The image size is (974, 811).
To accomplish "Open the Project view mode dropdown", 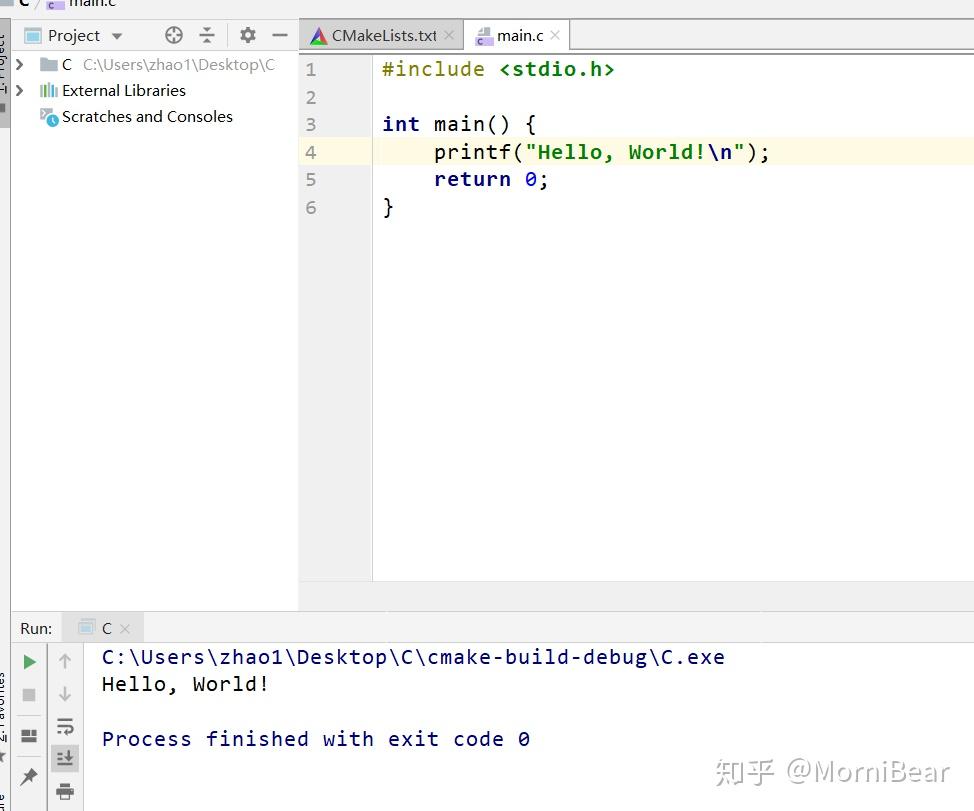I will 116,34.
